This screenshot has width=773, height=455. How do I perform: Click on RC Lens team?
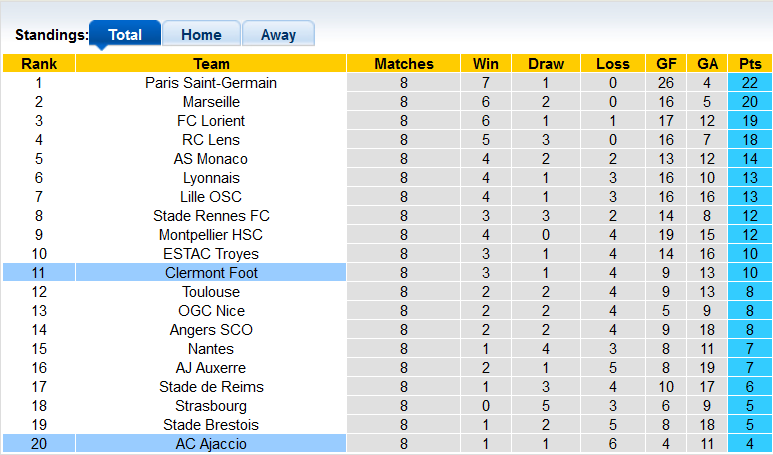pyautogui.click(x=211, y=140)
